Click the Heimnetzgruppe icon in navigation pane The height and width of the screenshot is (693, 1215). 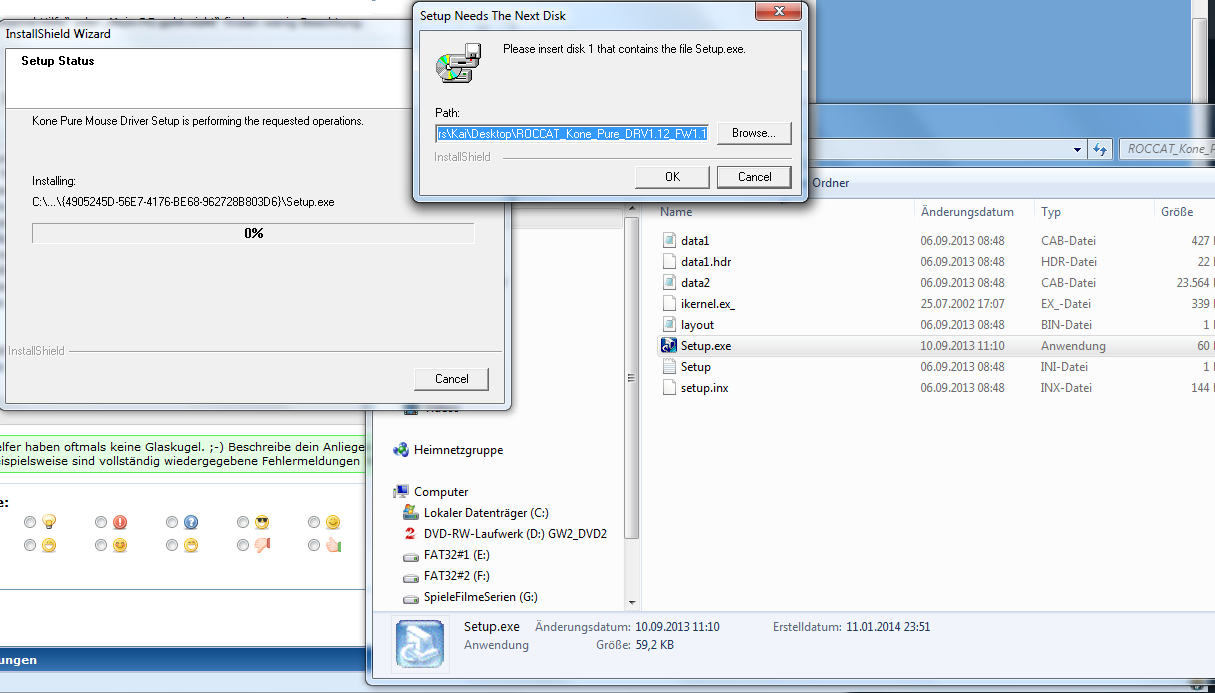click(401, 450)
